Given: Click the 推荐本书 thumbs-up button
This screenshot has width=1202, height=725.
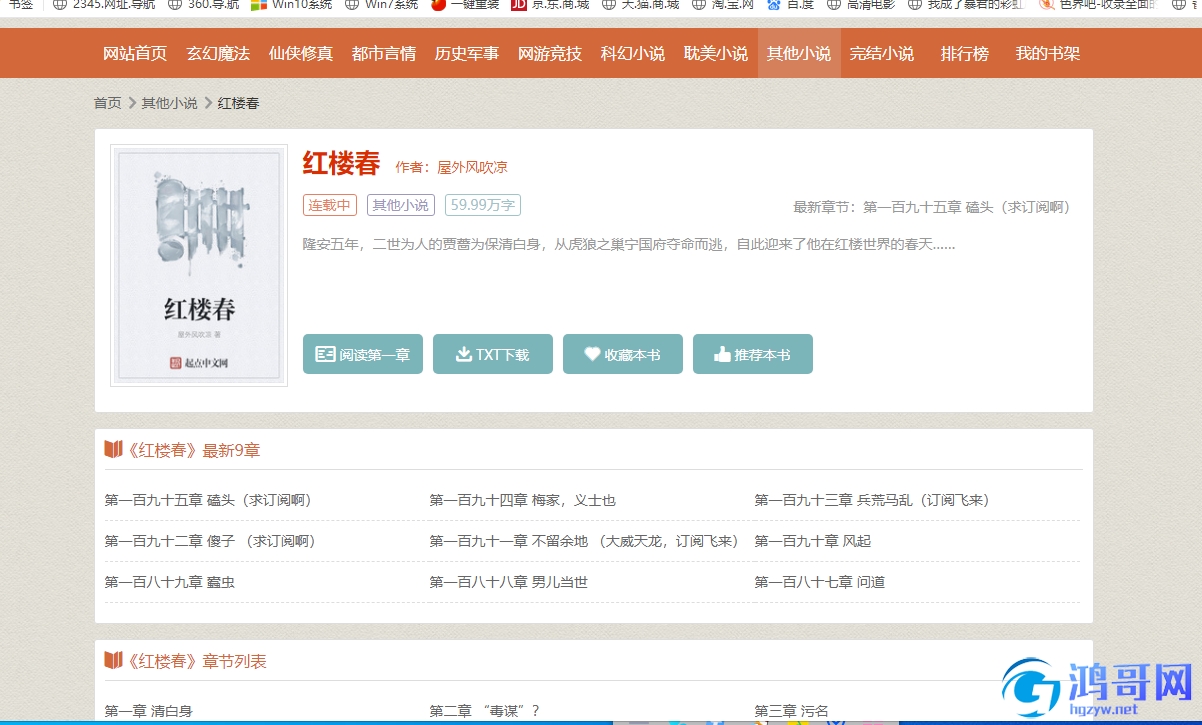Looking at the screenshot, I should click(x=753, y=354).
